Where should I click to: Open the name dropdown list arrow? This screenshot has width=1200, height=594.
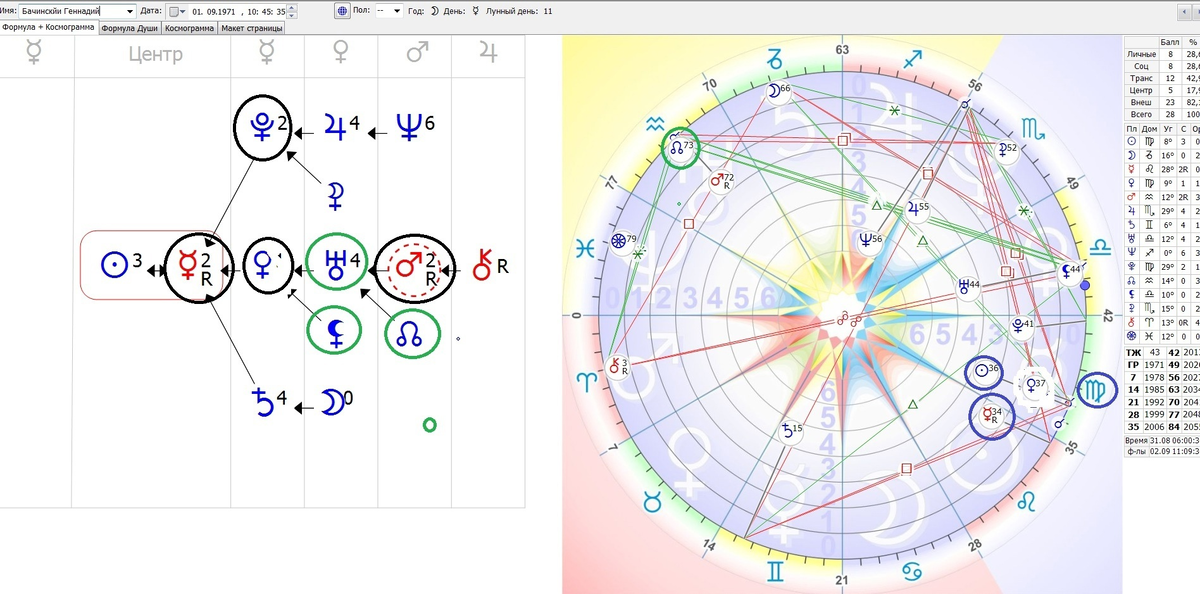pos(129,11)
